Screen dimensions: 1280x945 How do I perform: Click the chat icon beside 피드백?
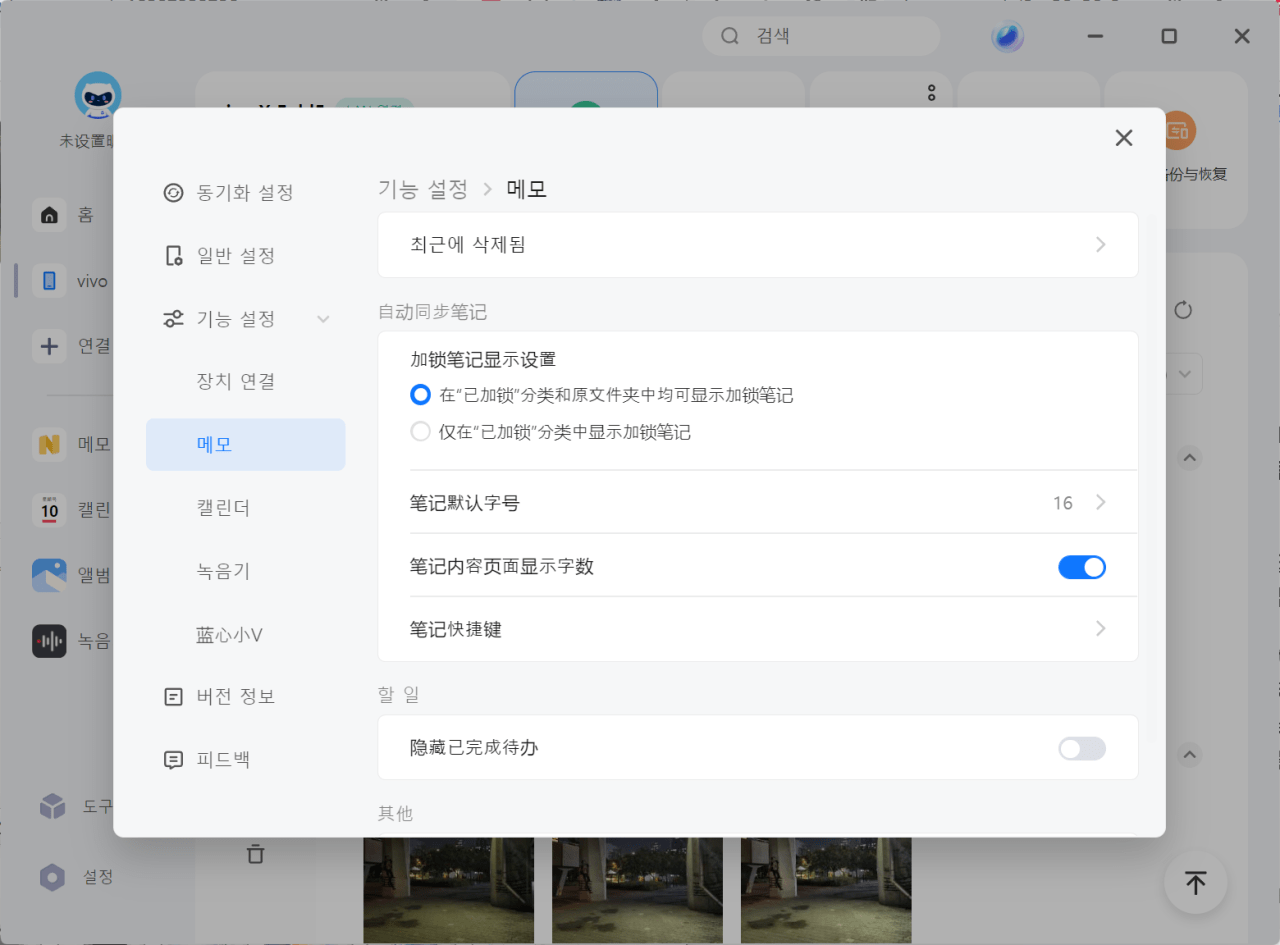pyautogui.click(x=173, y=760)
